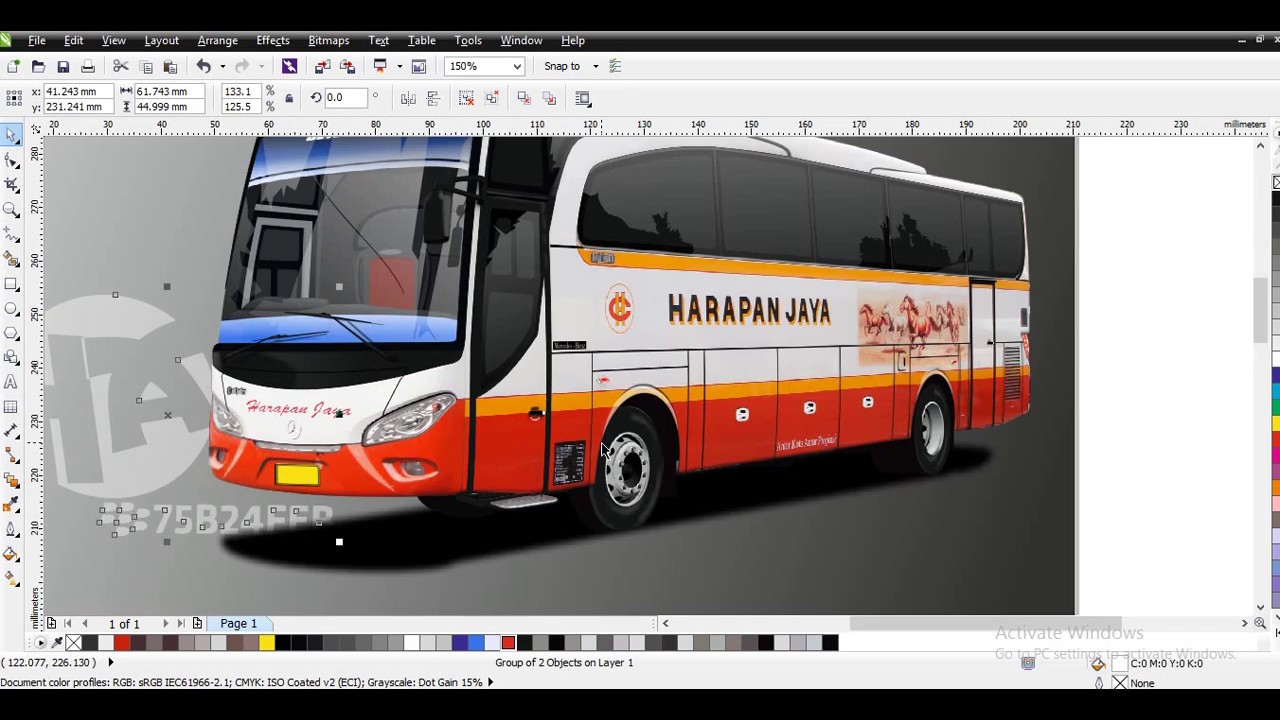The image size is (1280, 720).
Task: Open the Wrap text options button
Action: pyautogui.click(x=583, y=98)
